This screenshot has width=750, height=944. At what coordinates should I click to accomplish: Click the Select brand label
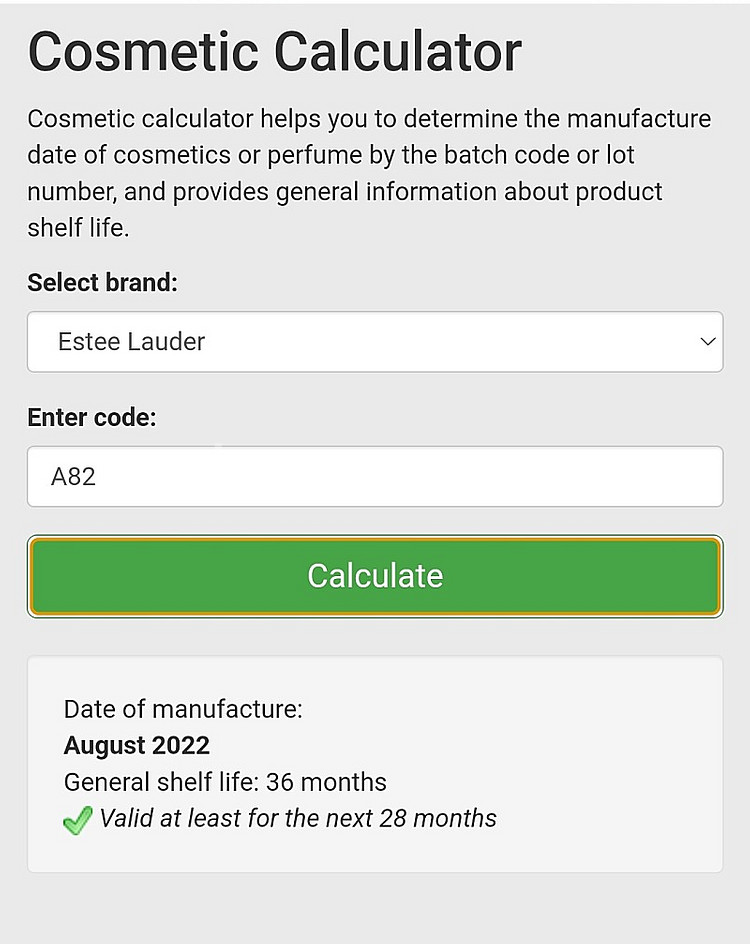(x=102, y=283)
